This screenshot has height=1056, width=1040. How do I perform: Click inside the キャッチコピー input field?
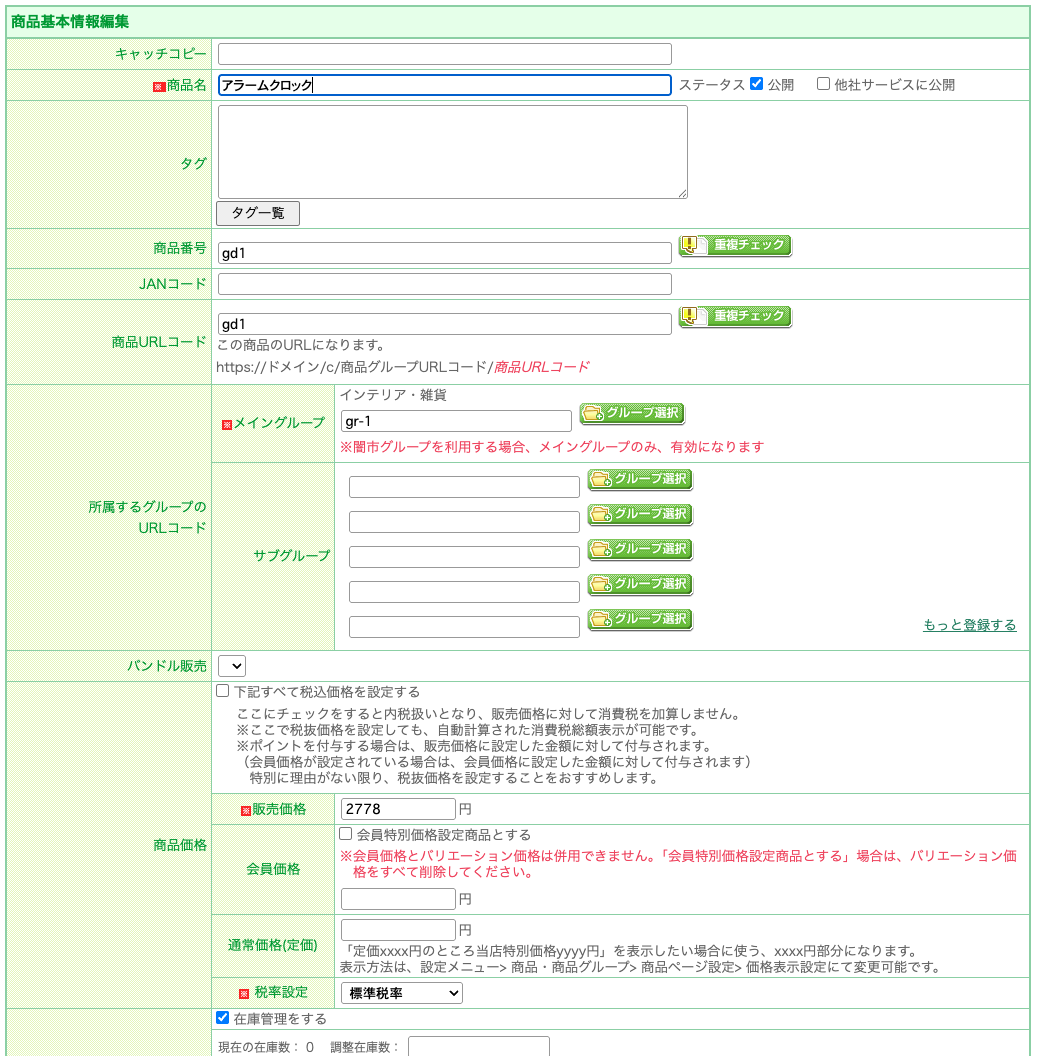coord(443,53)
